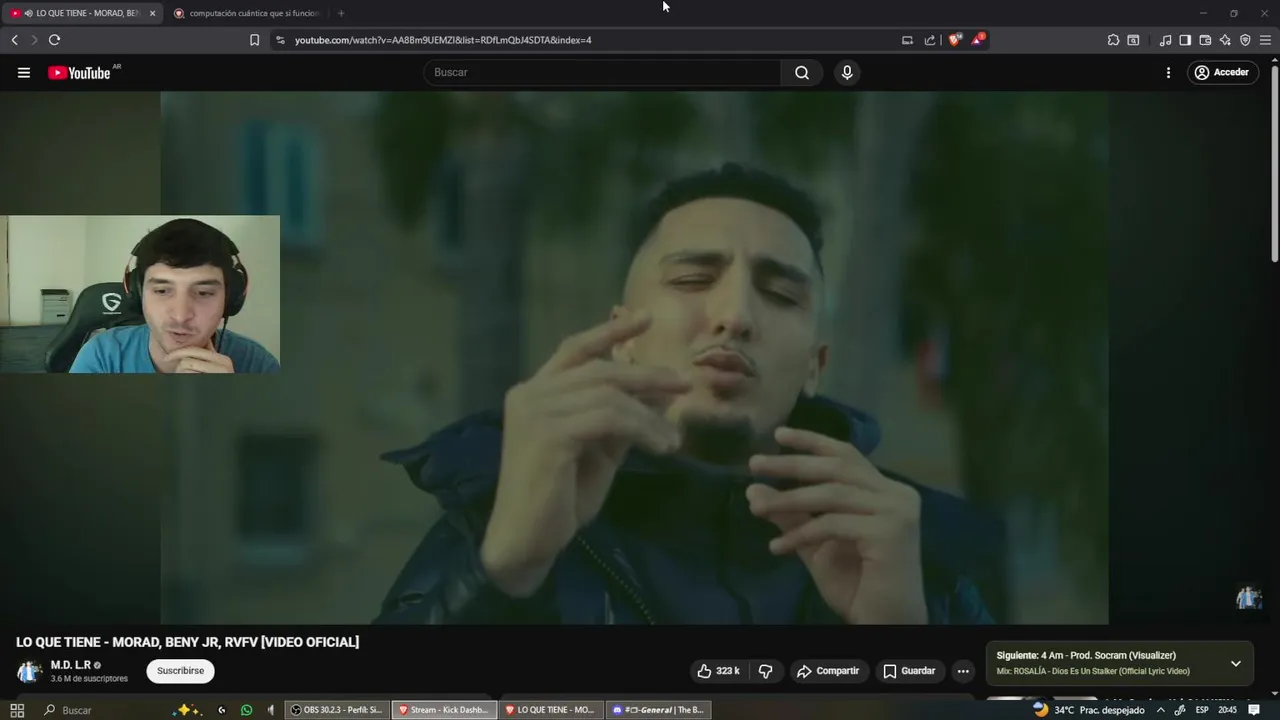Screen dimensions: 1280x720
Task: Start voice search with microphone icon
Action: [847, 73]
